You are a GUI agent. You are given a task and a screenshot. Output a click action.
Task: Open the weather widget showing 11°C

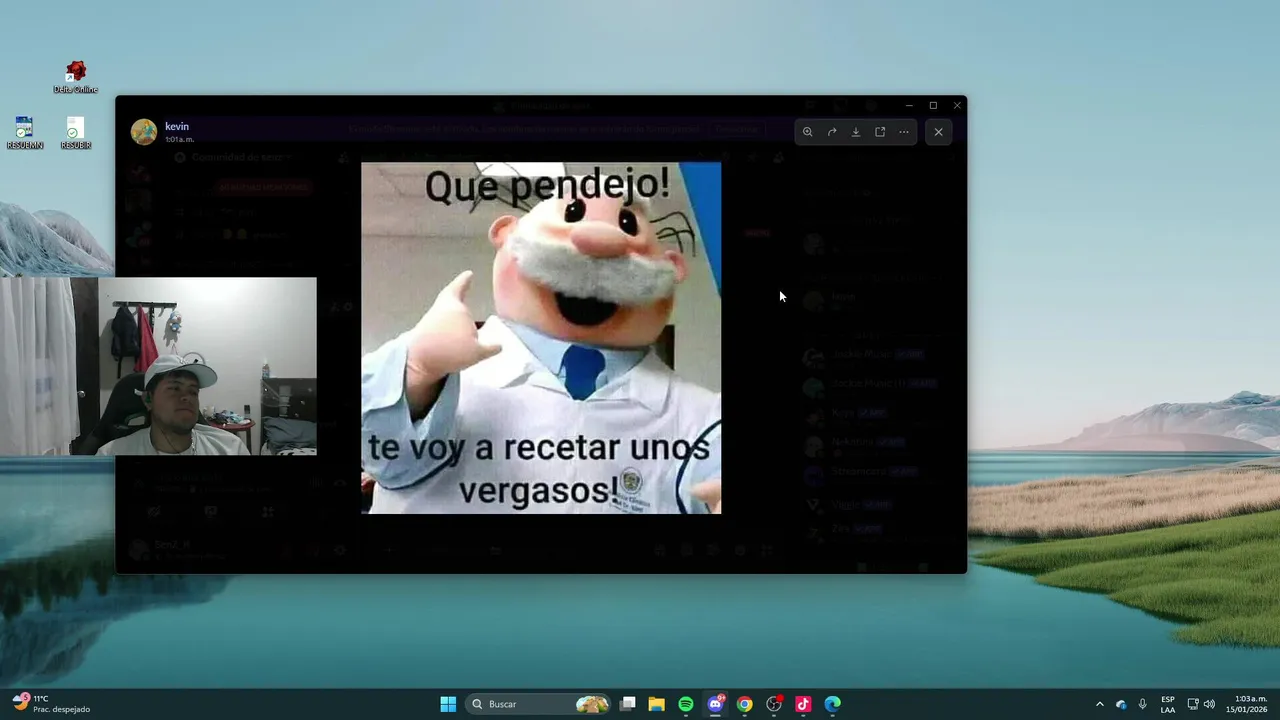click(51, 704)
